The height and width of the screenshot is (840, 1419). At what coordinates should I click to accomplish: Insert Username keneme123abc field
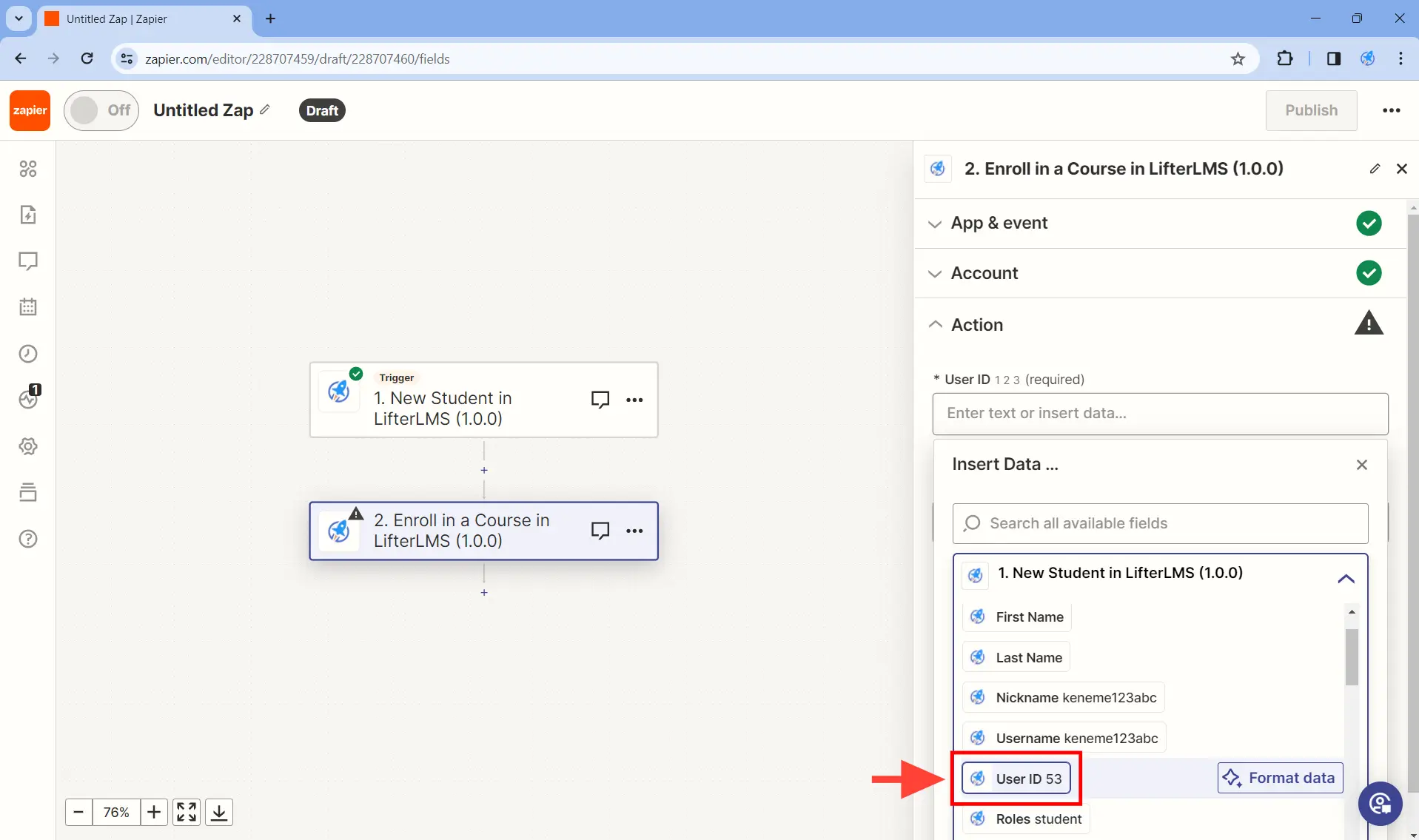[x=1064, y=738]
